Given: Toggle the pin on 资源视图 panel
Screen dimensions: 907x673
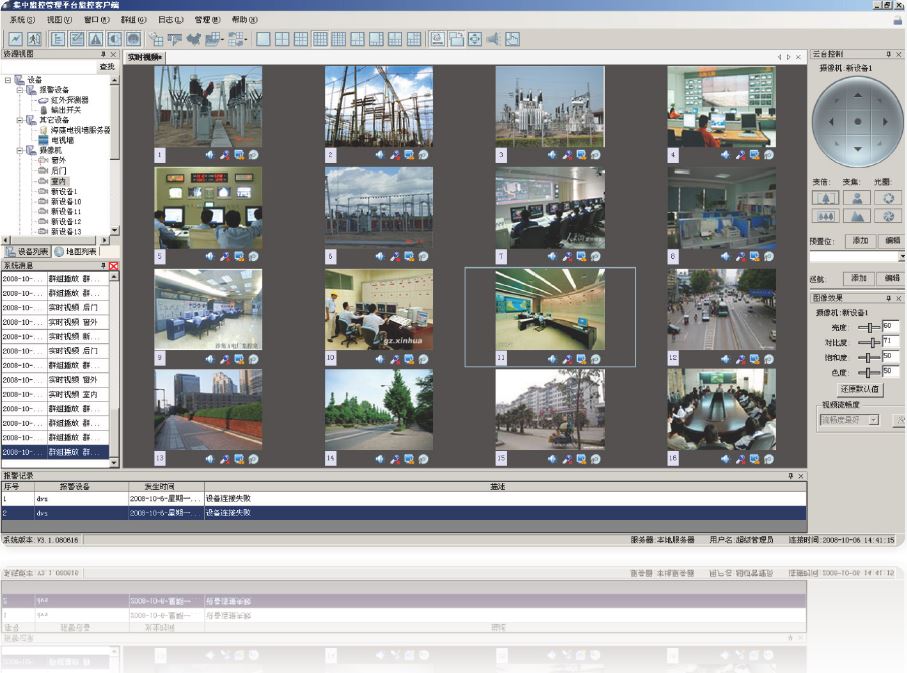Looking at the screenshot, I should (x=103, y=54).
